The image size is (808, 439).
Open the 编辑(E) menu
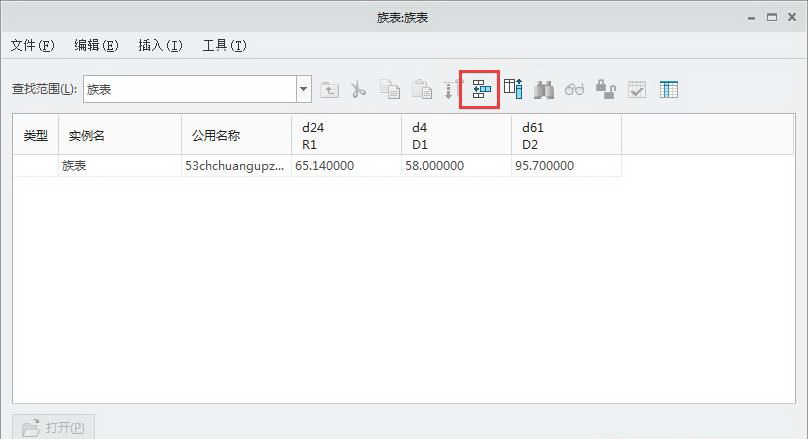(x=96, y=45)
